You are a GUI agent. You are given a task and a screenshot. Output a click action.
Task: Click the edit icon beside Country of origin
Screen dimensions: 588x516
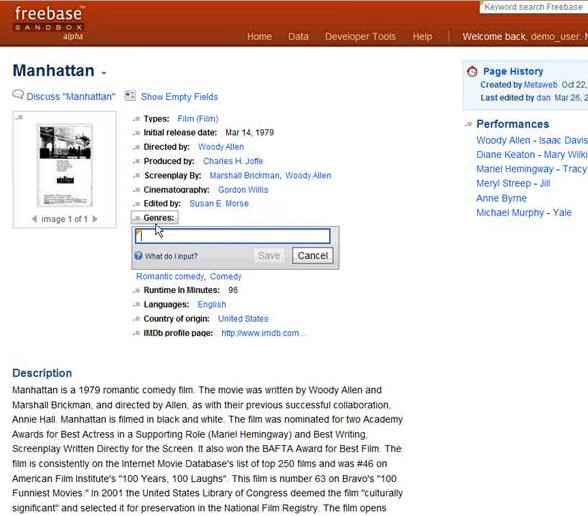(136, 319)
